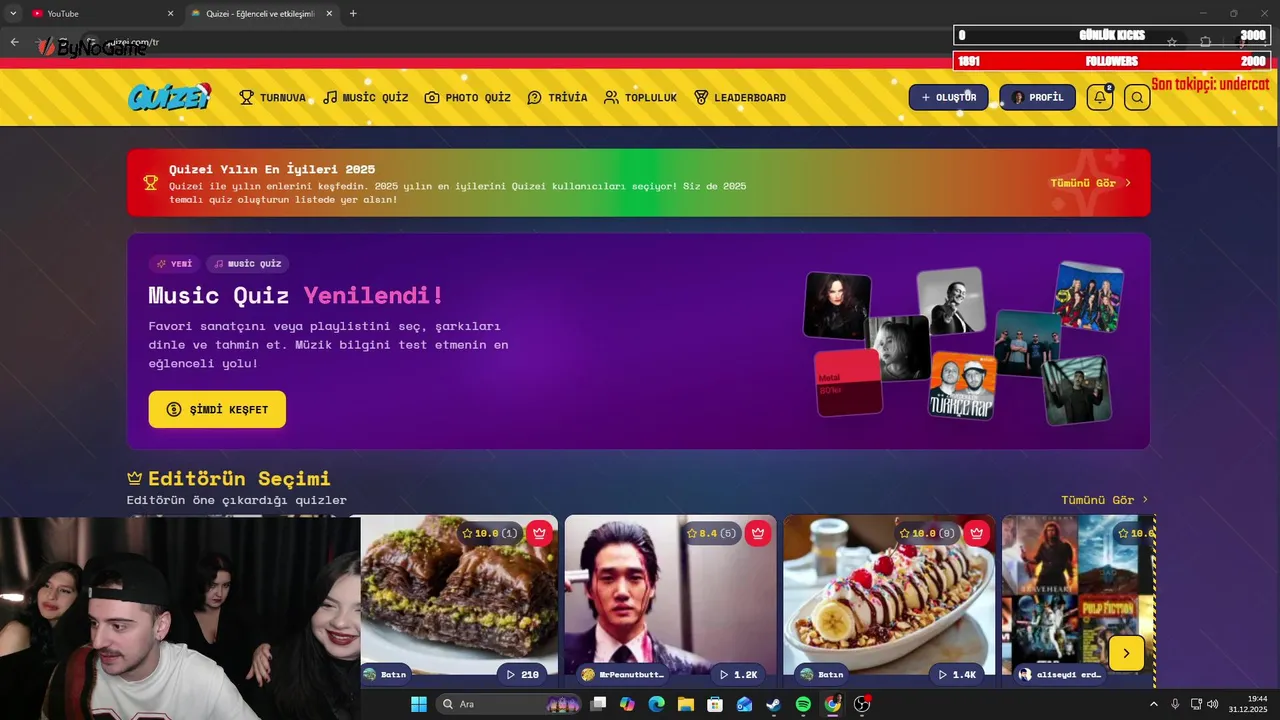This screenshot has width=1280, height=720.
Task: Click Tümünü Gör in the 2025 banner
Action: [x=1090, y=183]
